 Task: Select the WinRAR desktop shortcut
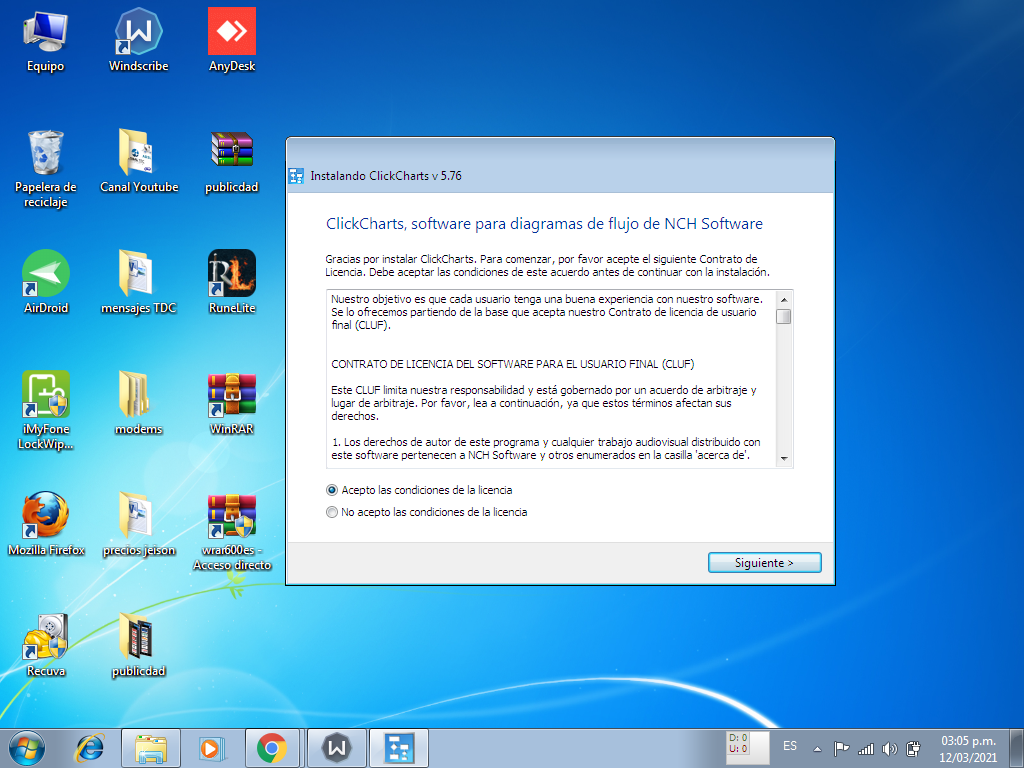pos(232,403)
